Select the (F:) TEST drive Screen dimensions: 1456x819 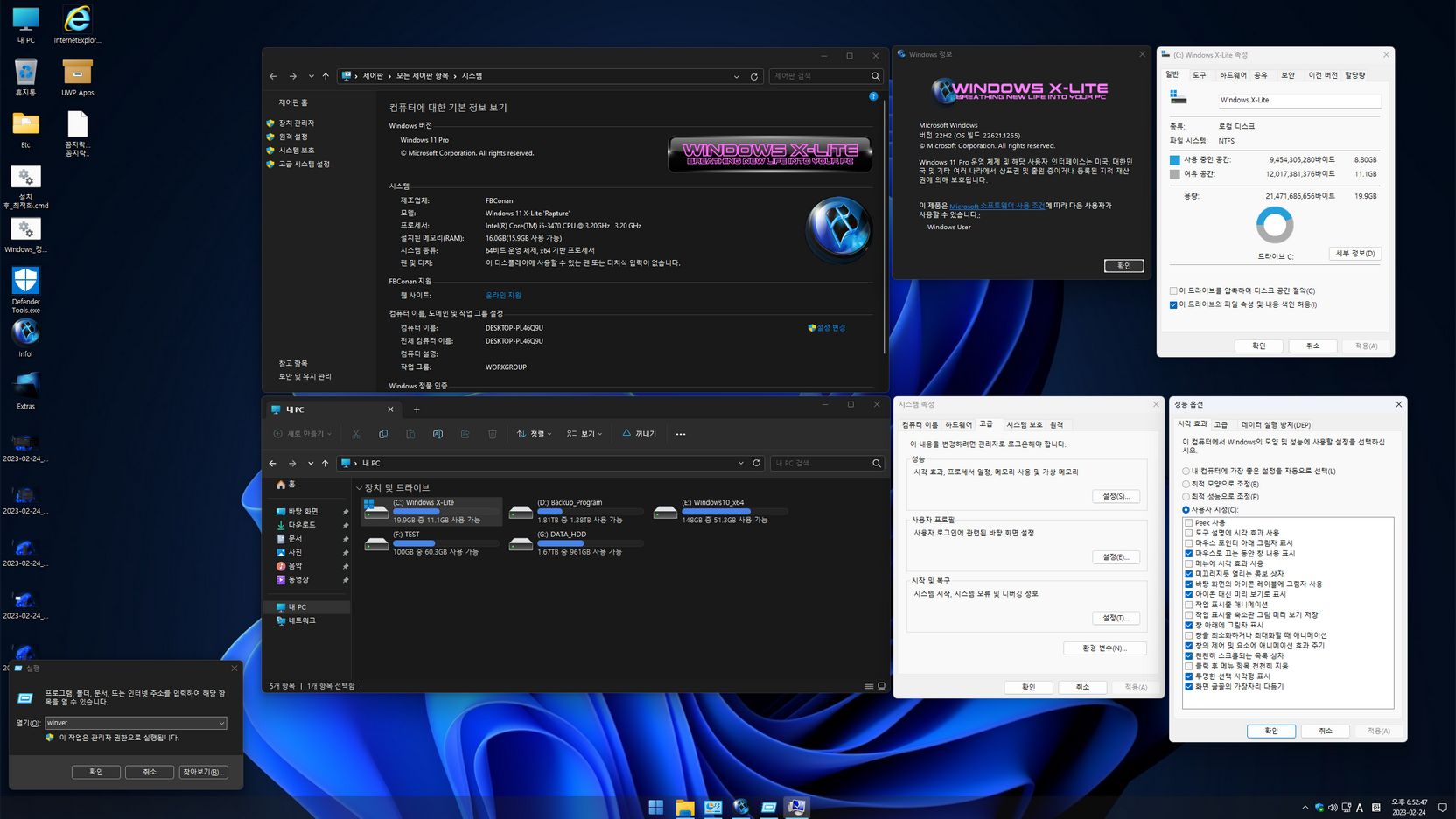click(x=432, y=542)
